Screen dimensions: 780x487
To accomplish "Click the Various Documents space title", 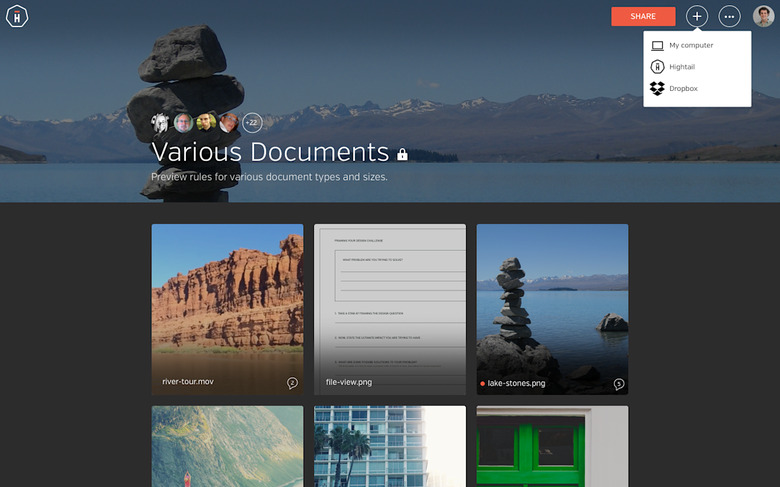I will (x=269, y=152).
